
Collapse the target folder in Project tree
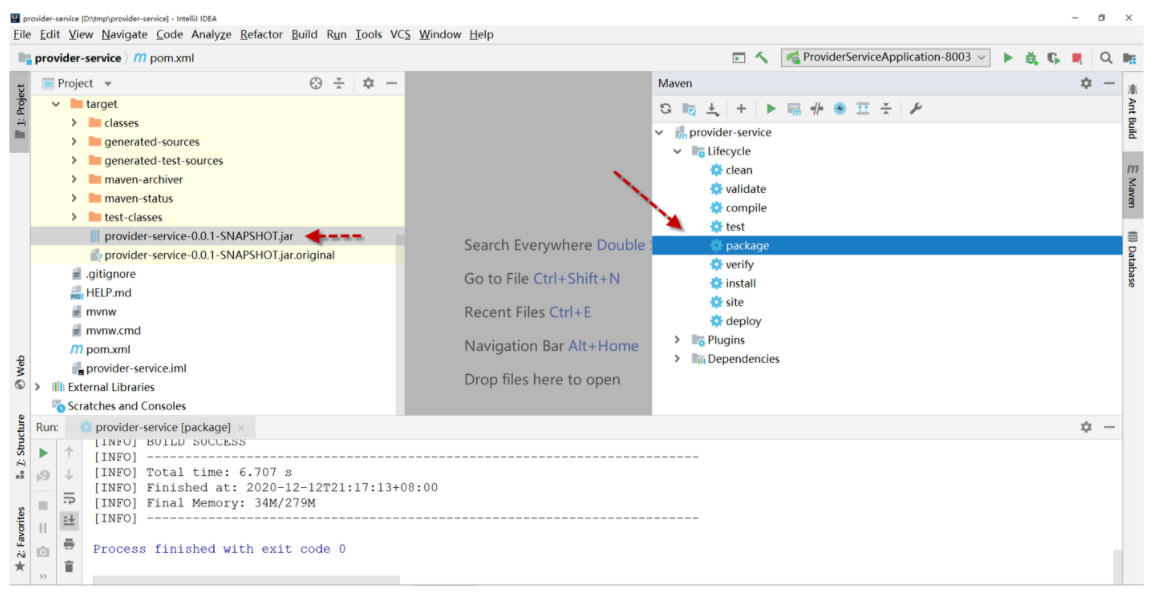click(x=56, y=105)
